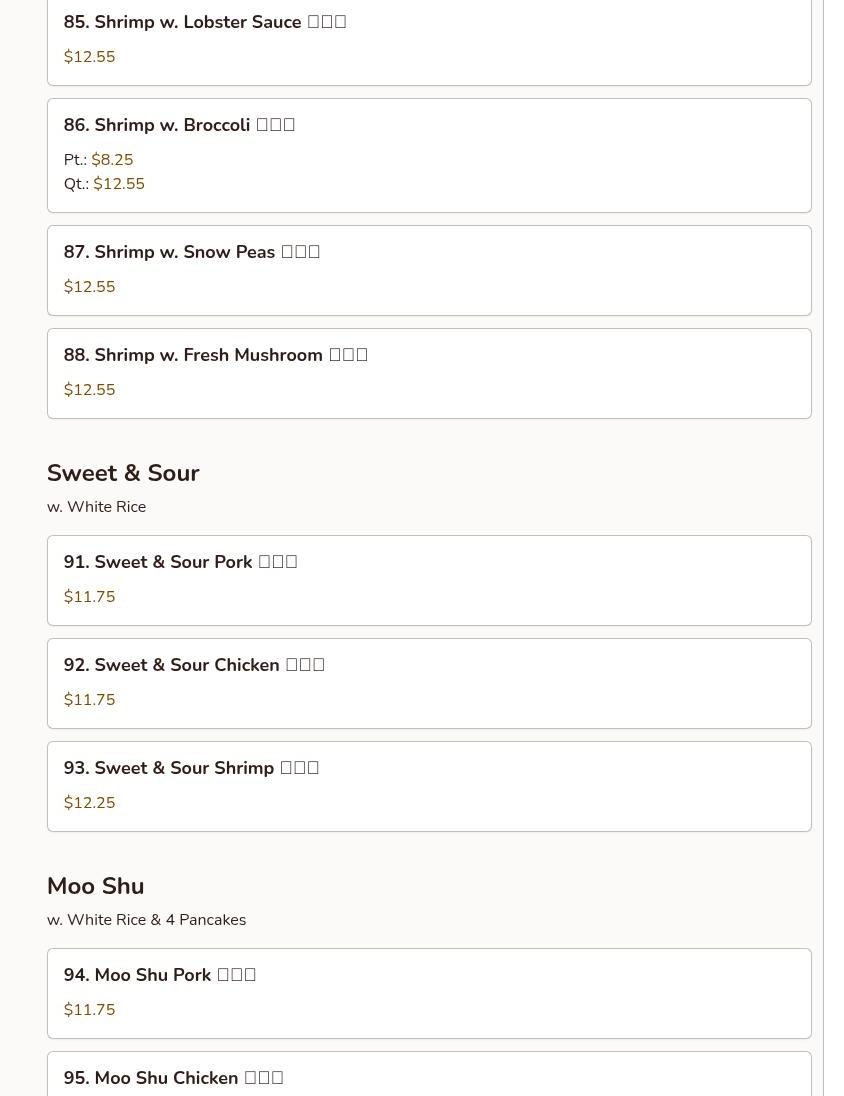844x1096 pixels.
Task: Click the $12.25 price under Sweet & Sour Shrimp
Action: pos(90,803)
